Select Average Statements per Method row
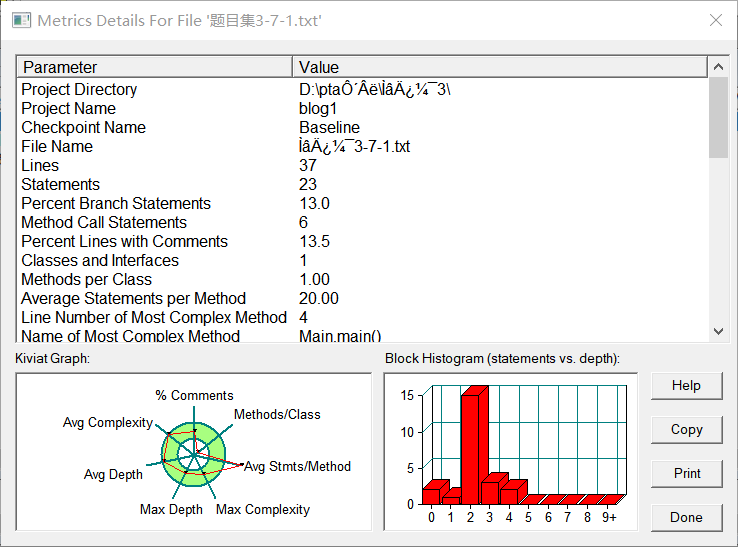Screen dimensions: 738x547 point(362,298)
